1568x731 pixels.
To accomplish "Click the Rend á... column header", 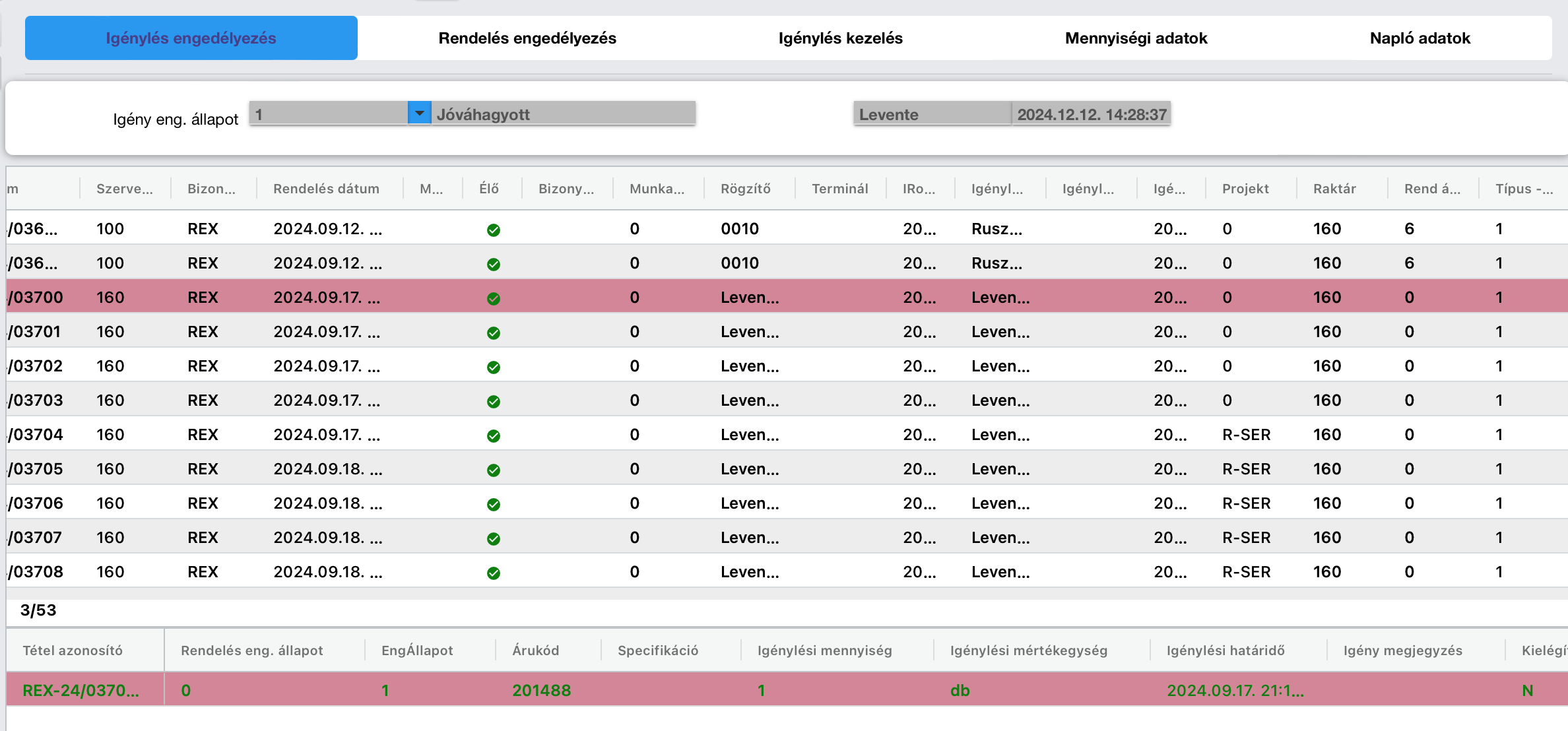I will (x=1432, y=189).
